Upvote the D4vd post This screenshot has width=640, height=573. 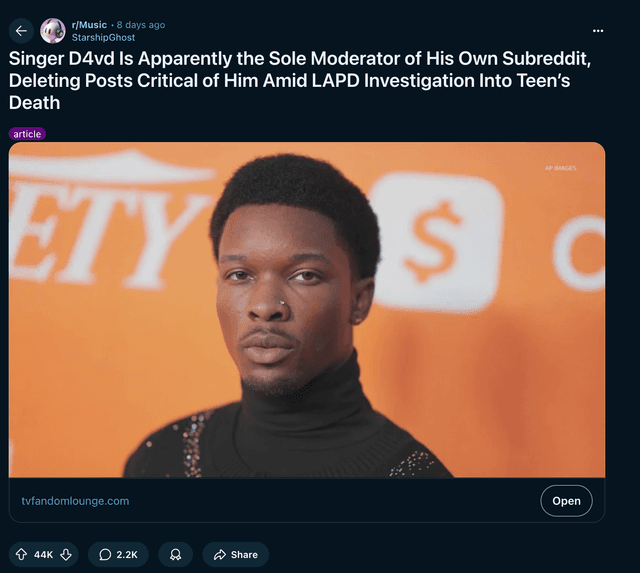(21, 554)
